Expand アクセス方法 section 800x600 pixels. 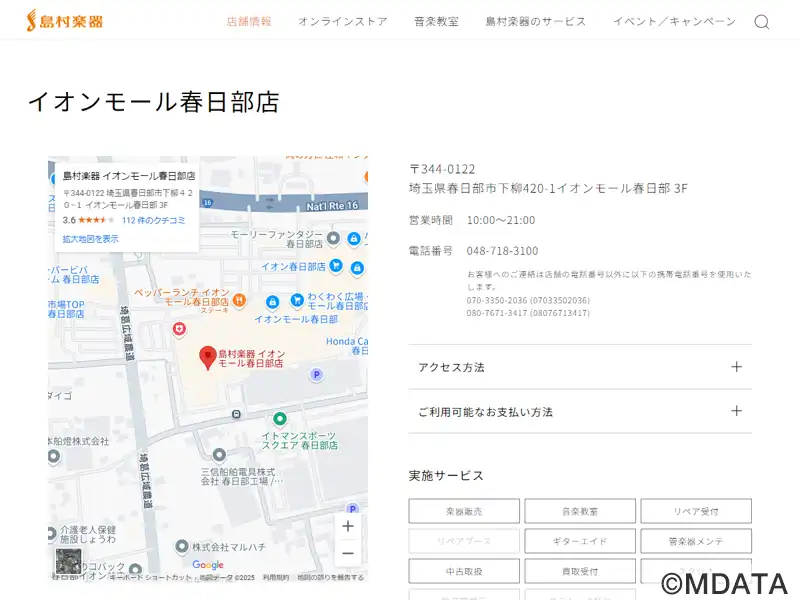[580, 367]
